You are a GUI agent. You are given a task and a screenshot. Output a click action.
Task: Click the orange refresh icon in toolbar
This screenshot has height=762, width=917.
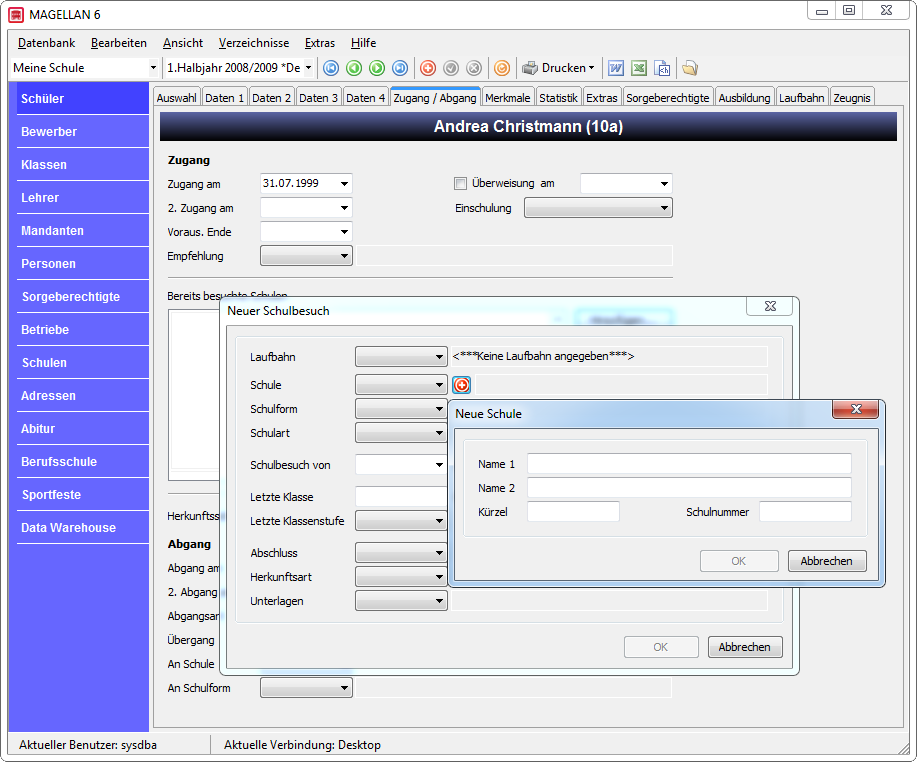point(502,68)
